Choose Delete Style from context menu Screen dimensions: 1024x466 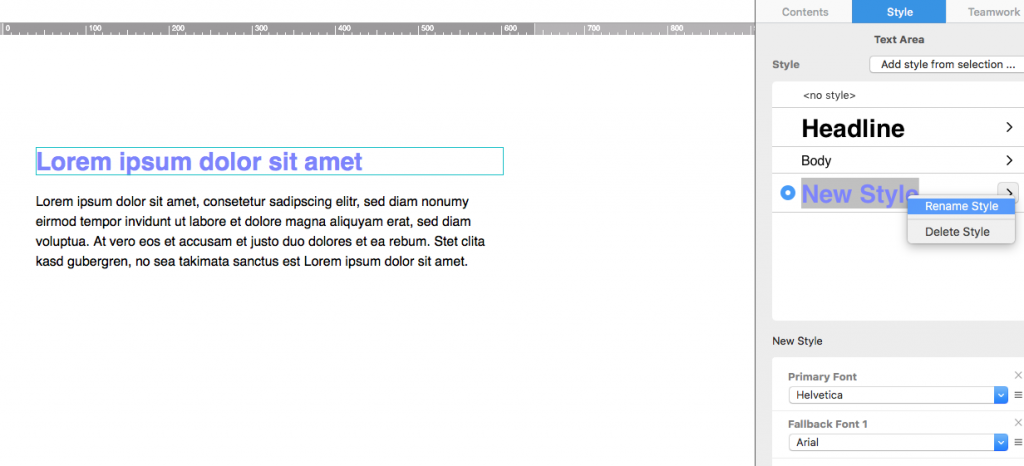tap(961, 232)
